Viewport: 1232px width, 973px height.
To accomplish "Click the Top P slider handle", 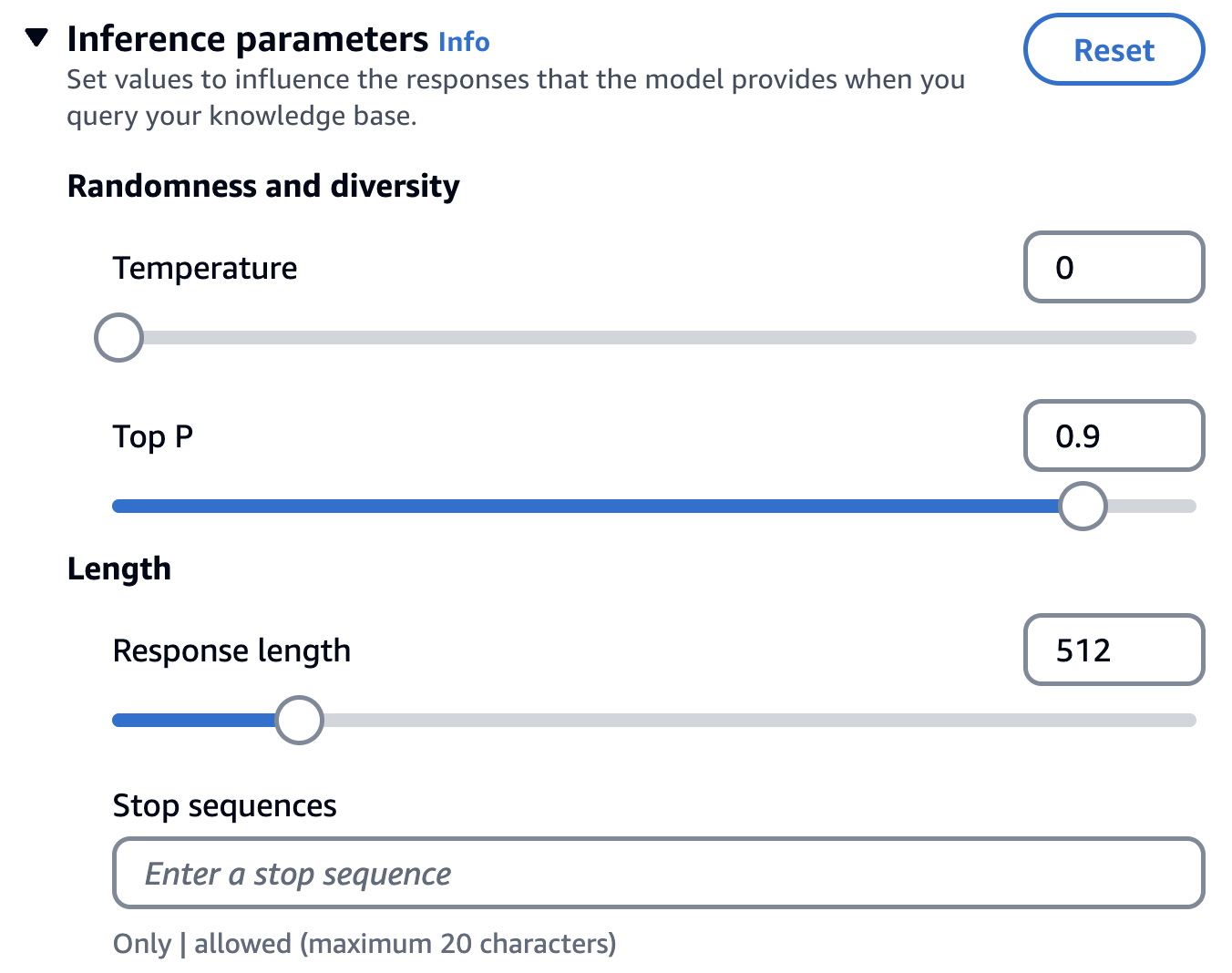I will (1083, 507).
